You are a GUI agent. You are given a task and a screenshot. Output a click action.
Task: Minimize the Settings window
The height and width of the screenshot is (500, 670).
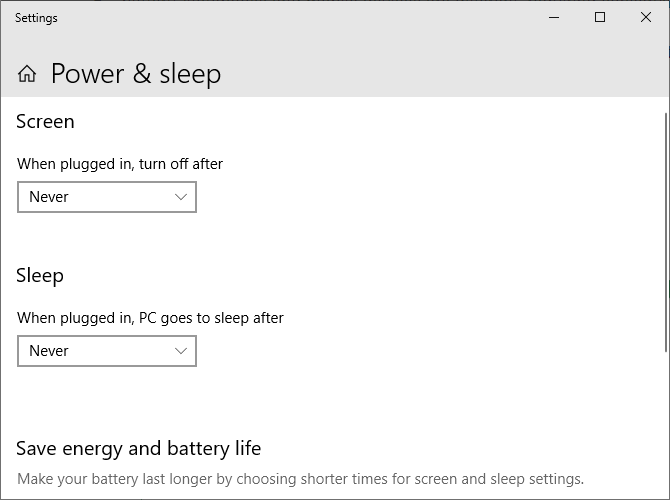point(554,17)
